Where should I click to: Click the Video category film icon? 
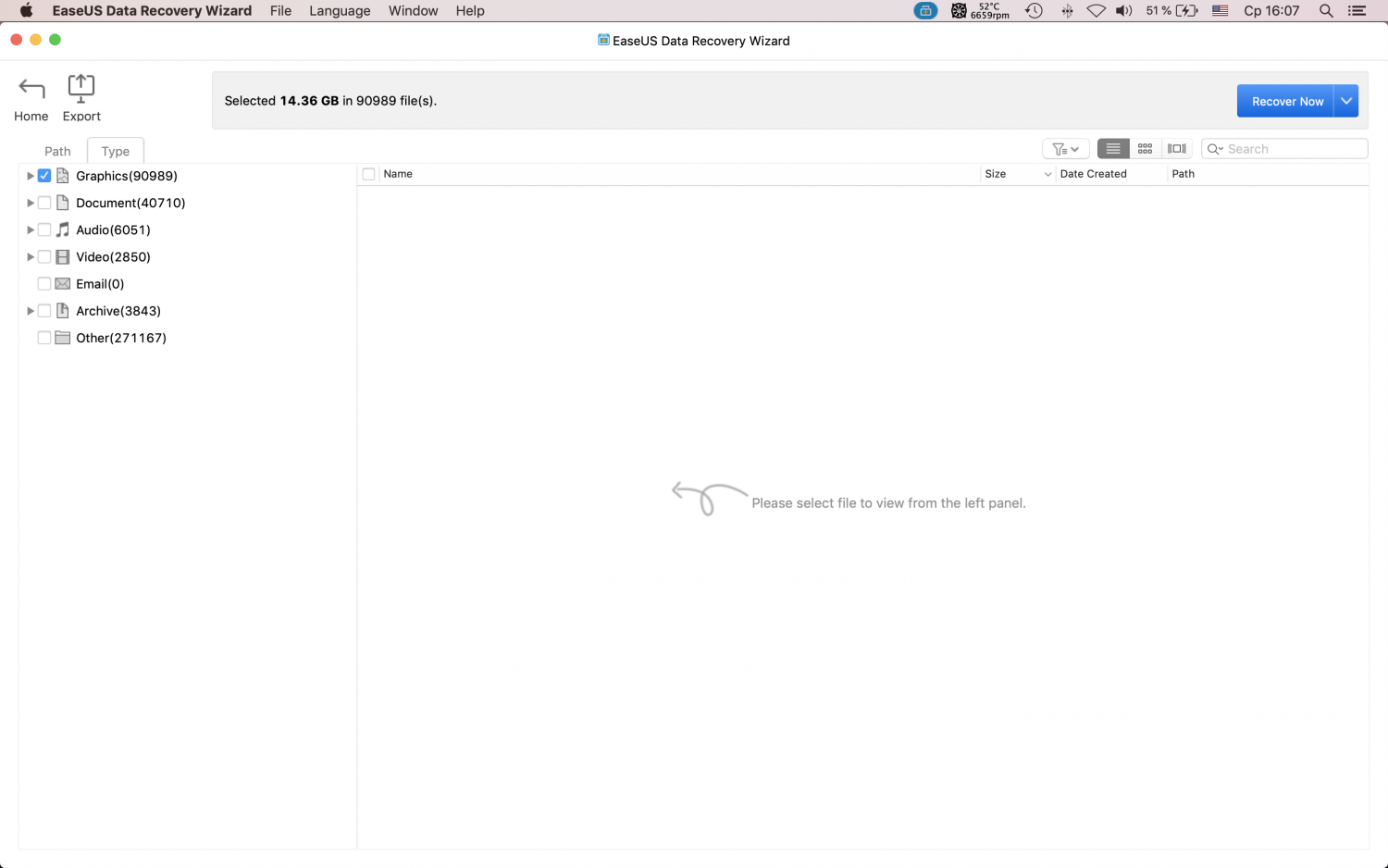(63, 256)
